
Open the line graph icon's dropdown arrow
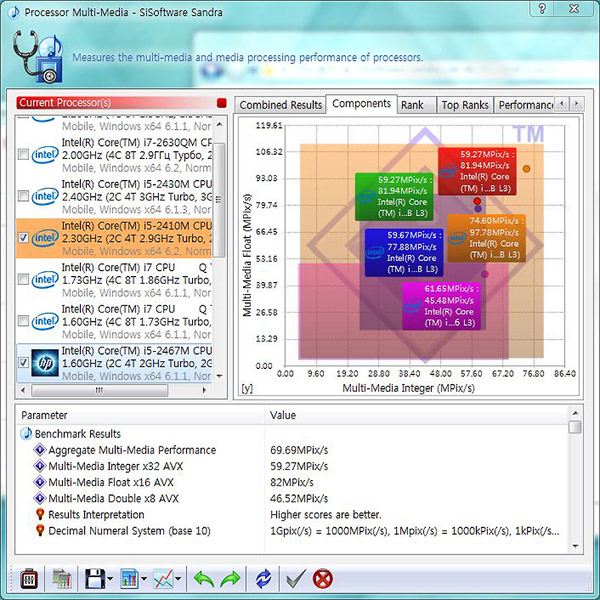178,579
